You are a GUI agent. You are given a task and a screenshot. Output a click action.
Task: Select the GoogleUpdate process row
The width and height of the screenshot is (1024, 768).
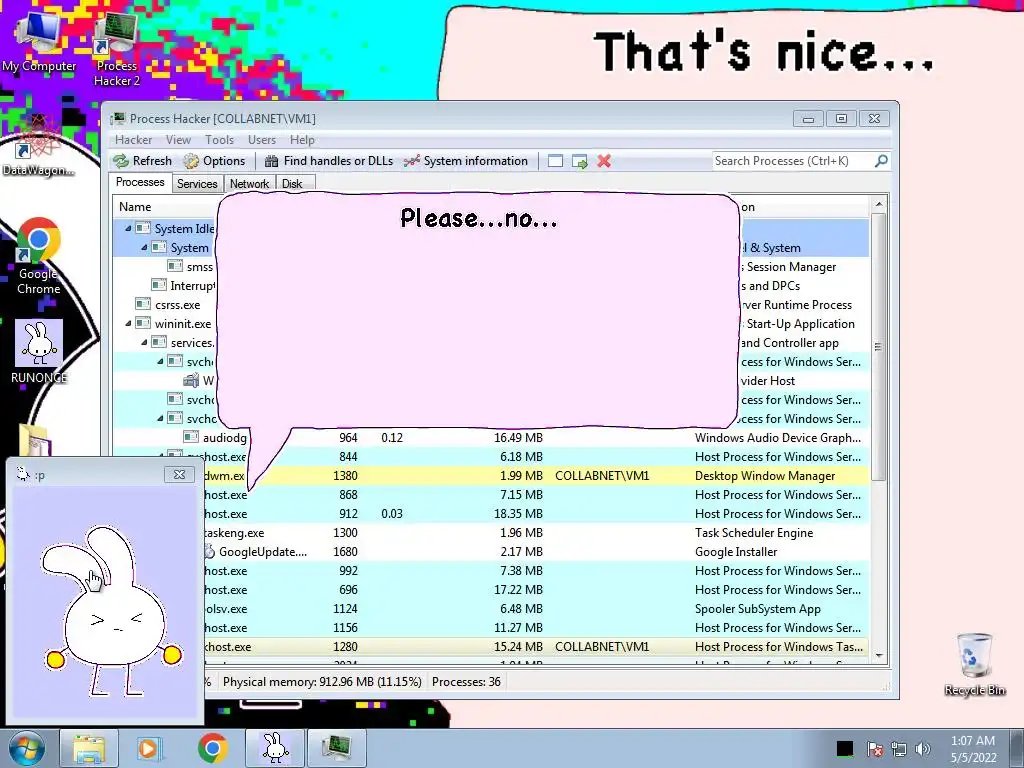pyautogui.click(x=536, y=552)
